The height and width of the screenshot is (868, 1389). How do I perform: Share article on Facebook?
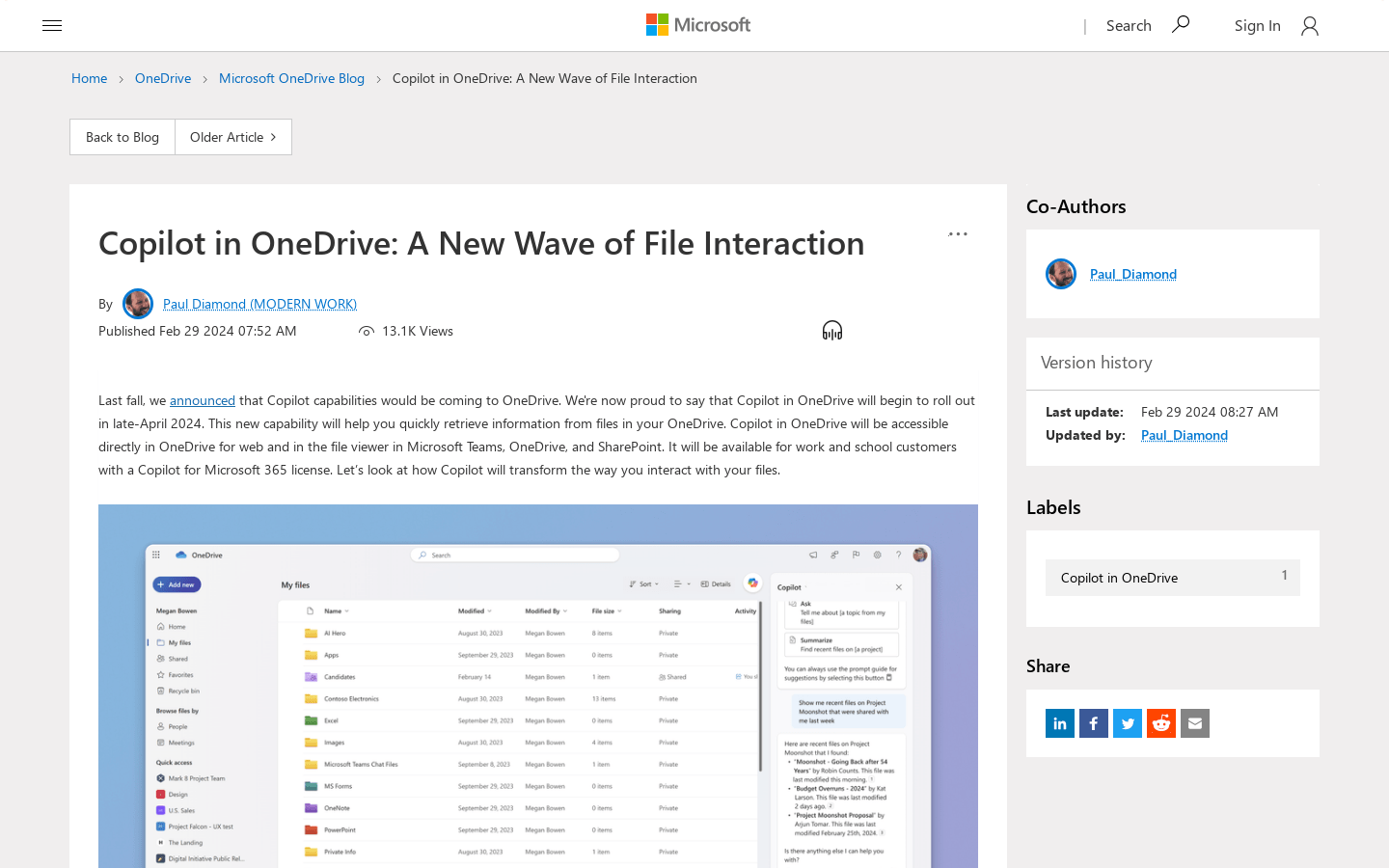tap(1093, 723)
